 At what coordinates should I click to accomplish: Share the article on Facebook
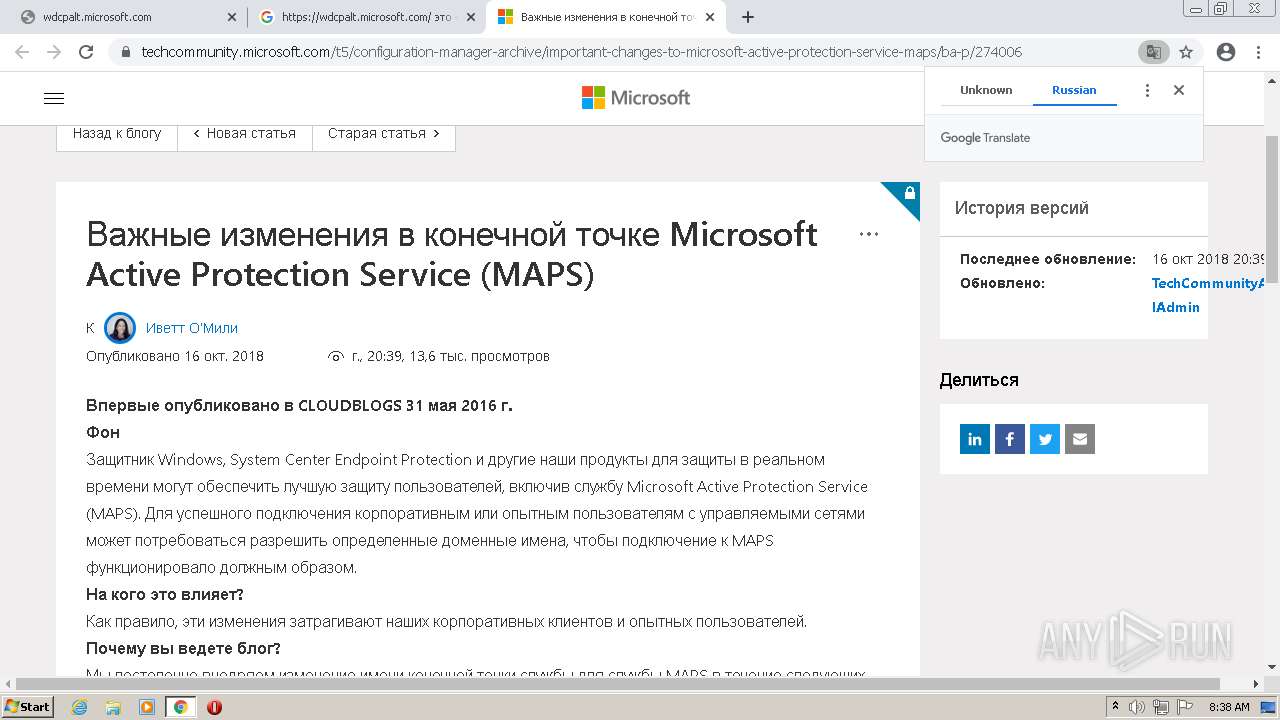coord(1010,439)
